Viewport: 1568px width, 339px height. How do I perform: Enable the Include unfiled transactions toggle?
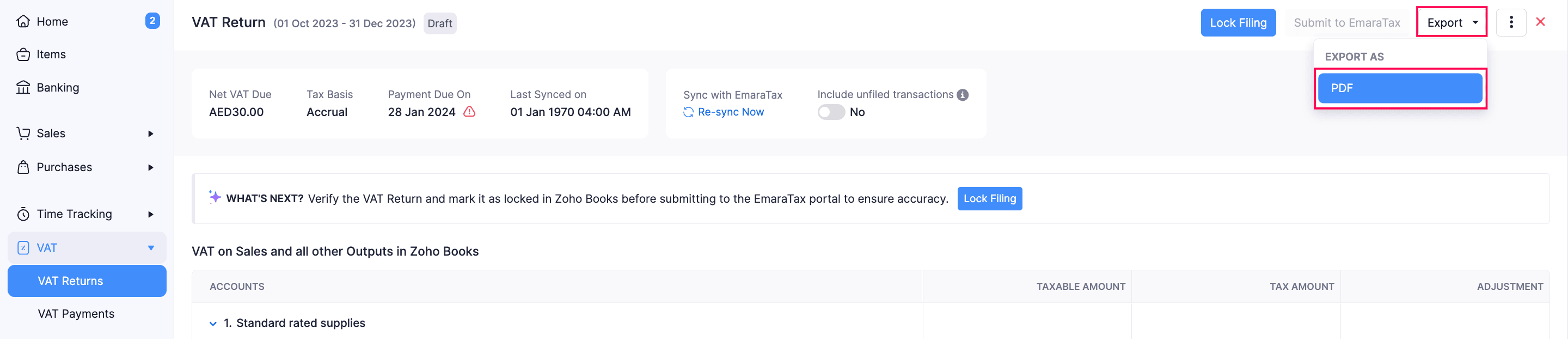[831, 112]
